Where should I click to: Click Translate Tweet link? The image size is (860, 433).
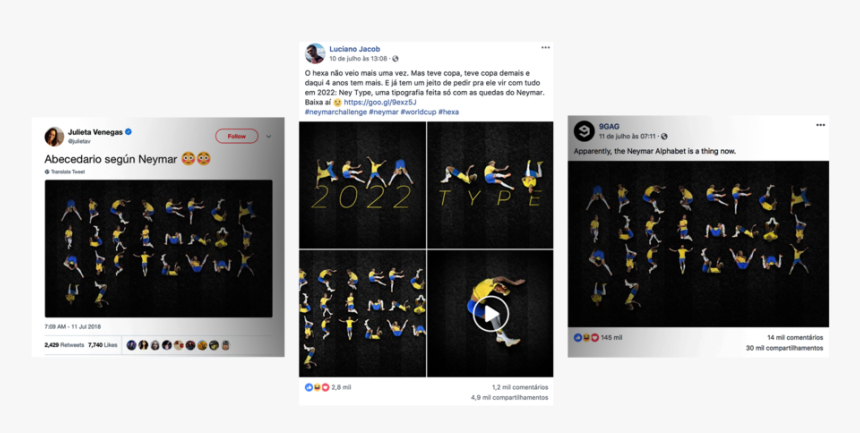[65, 172]
